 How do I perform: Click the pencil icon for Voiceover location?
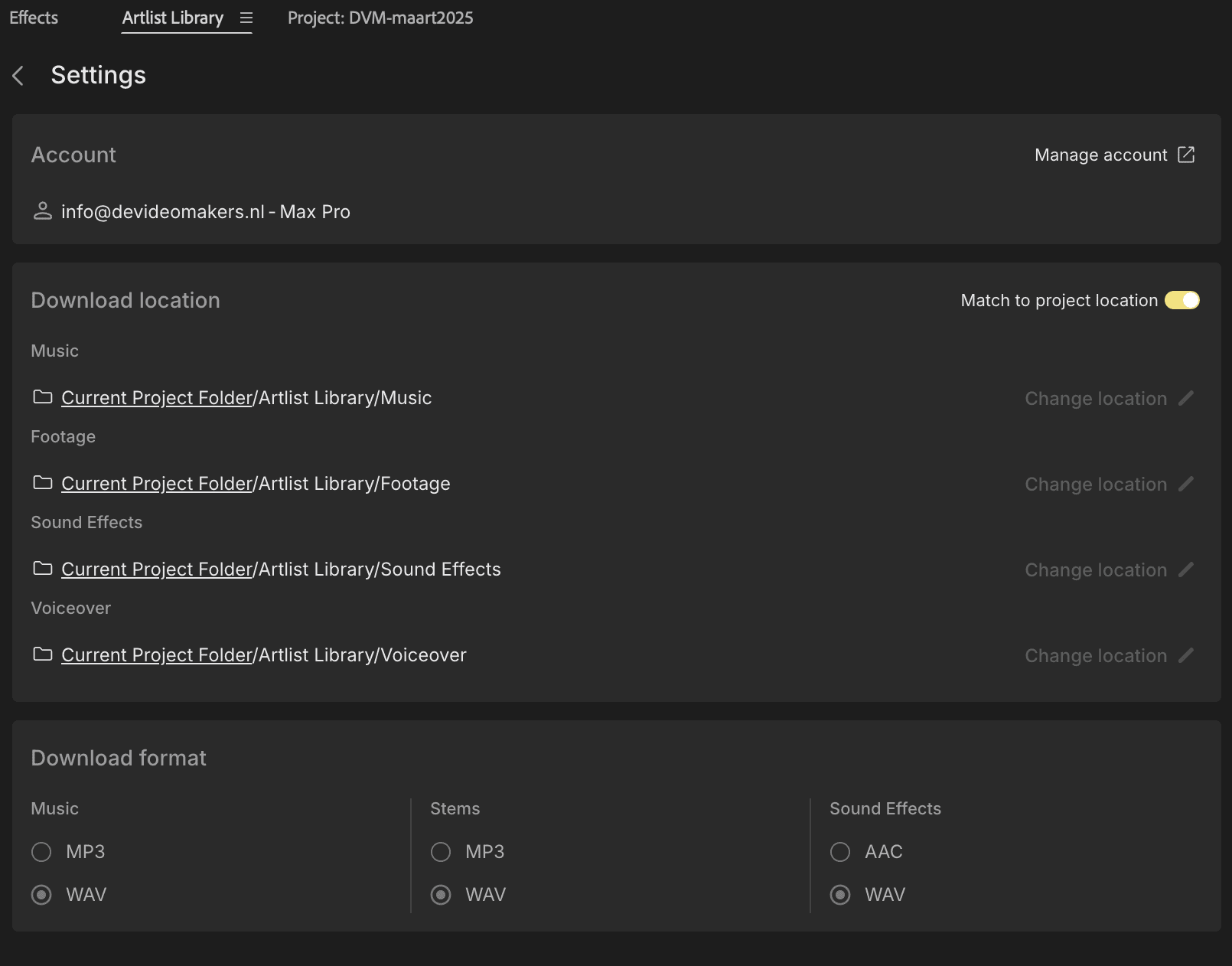(1185, 655)
